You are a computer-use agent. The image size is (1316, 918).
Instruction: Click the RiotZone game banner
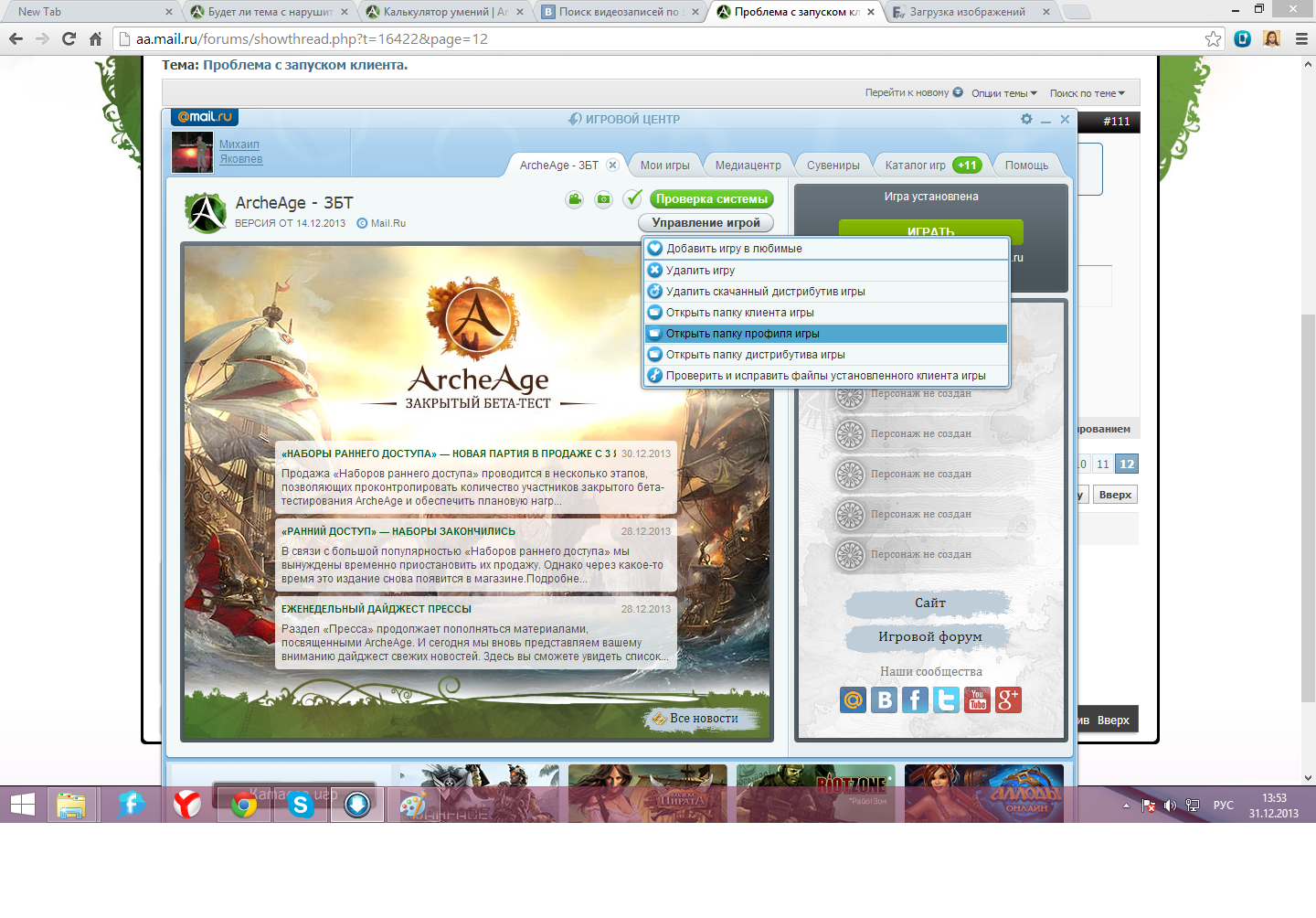[816, 794]
